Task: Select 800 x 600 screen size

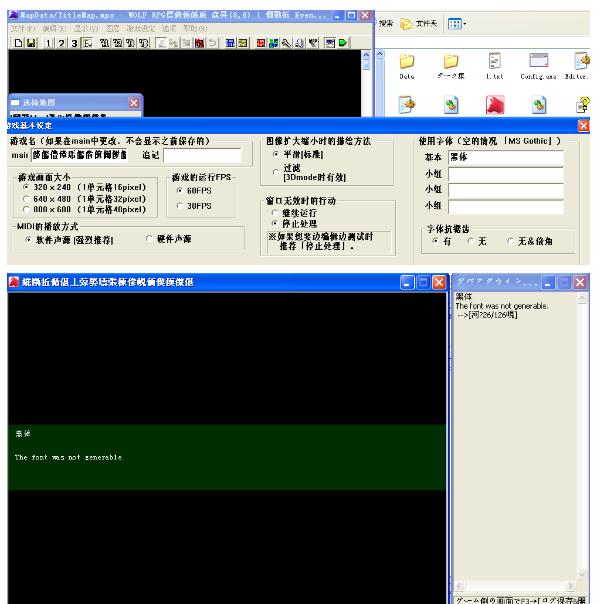Action: [x=26, y=209]
